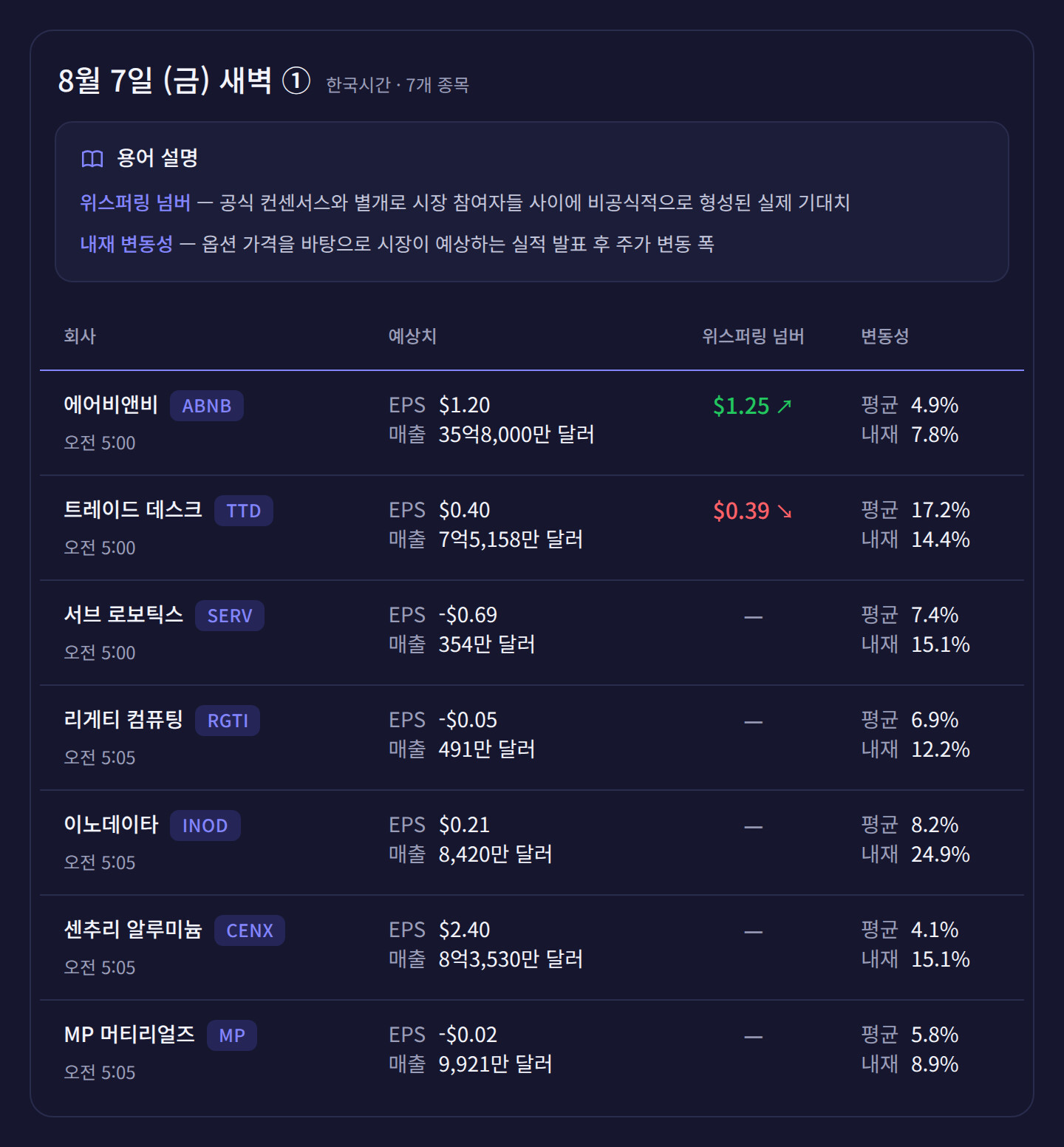1064x1147 pixels.
Task: Click the circled number one icon
Action: [296, 81]
